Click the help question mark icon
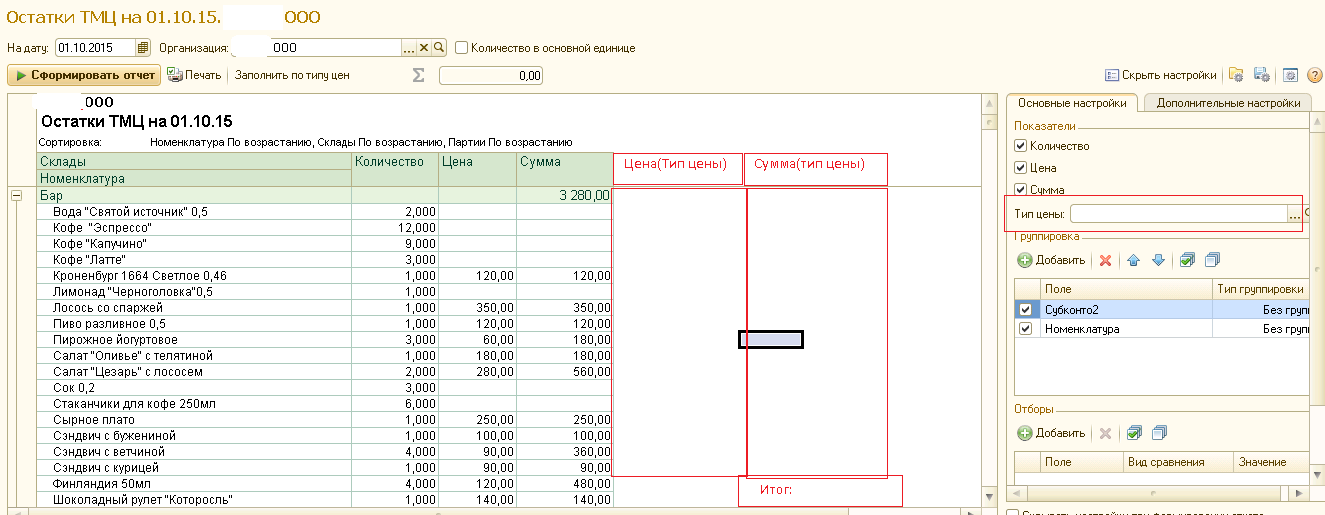 pyautogui.click(x=1314, y=75)
